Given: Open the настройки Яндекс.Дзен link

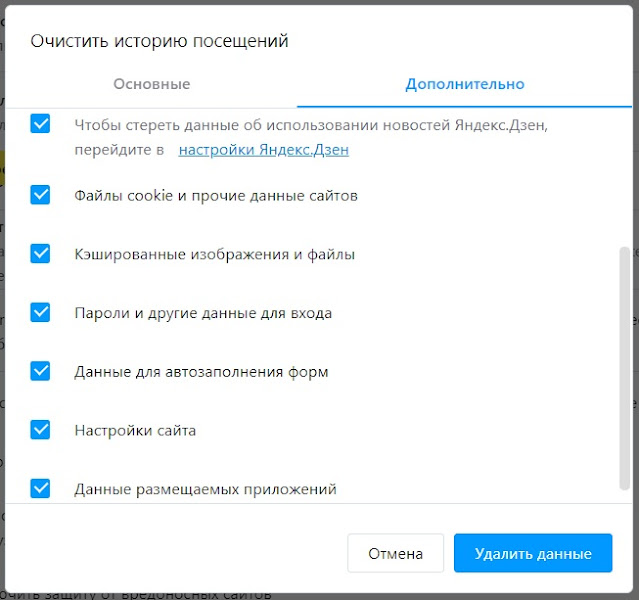Looking at the screenshot, I should click(264, 150).
